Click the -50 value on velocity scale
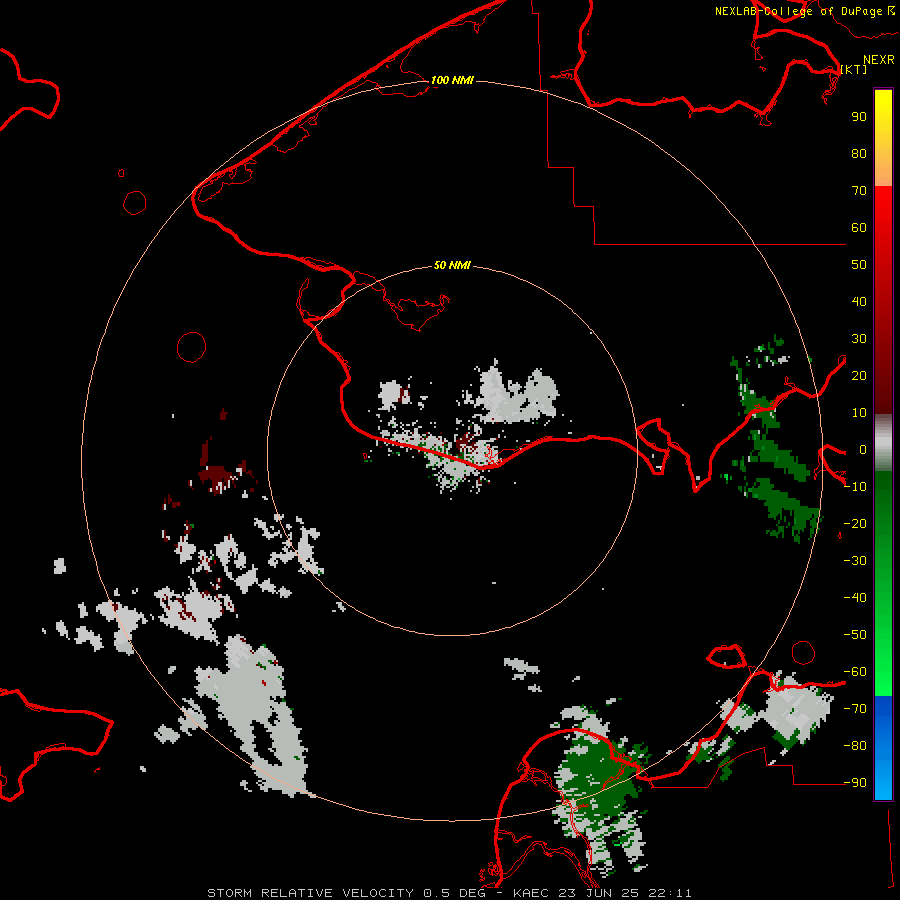The height and width of the screenshot is (900, 900). coord(855,635)
